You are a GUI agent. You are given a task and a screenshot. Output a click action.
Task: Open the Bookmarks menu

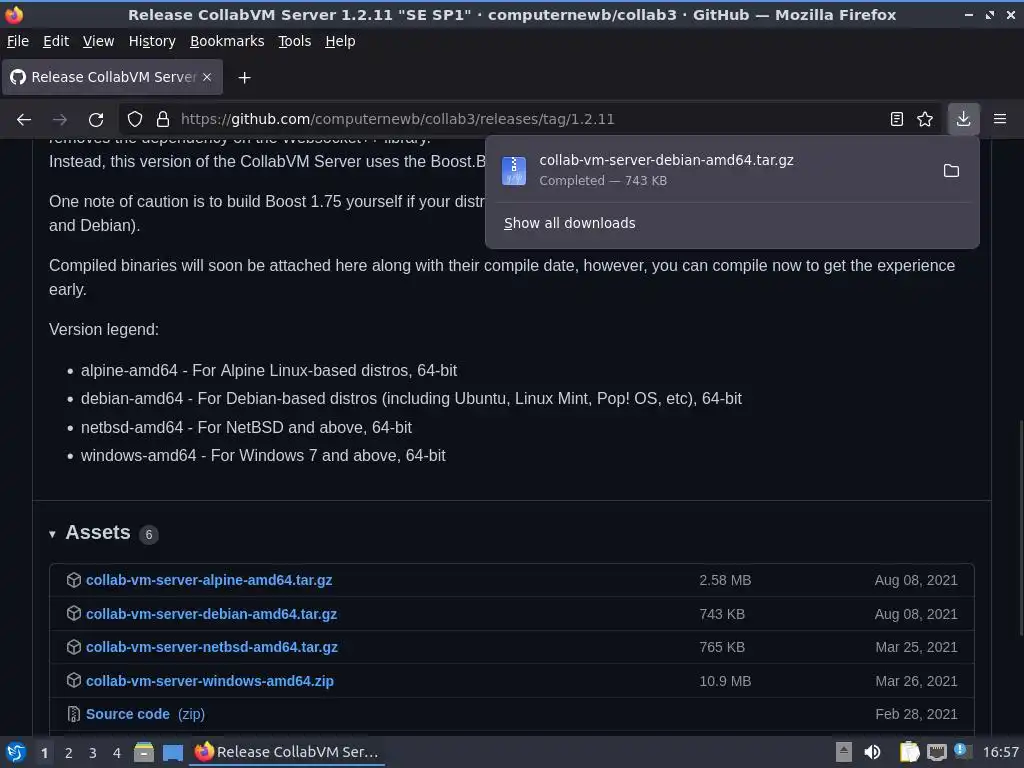(x=227, y=41)
